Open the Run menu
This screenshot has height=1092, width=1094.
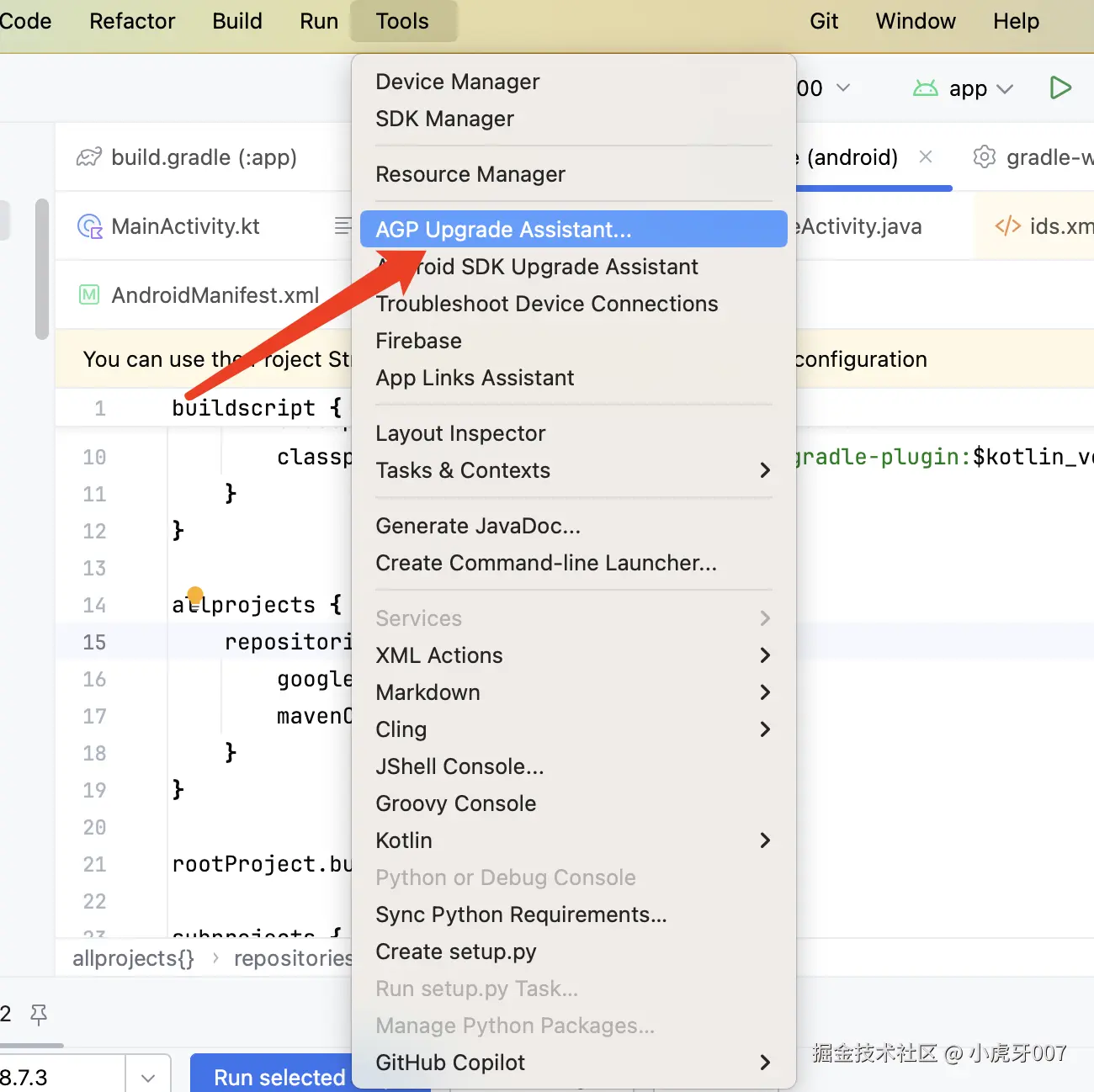(319, 21)
